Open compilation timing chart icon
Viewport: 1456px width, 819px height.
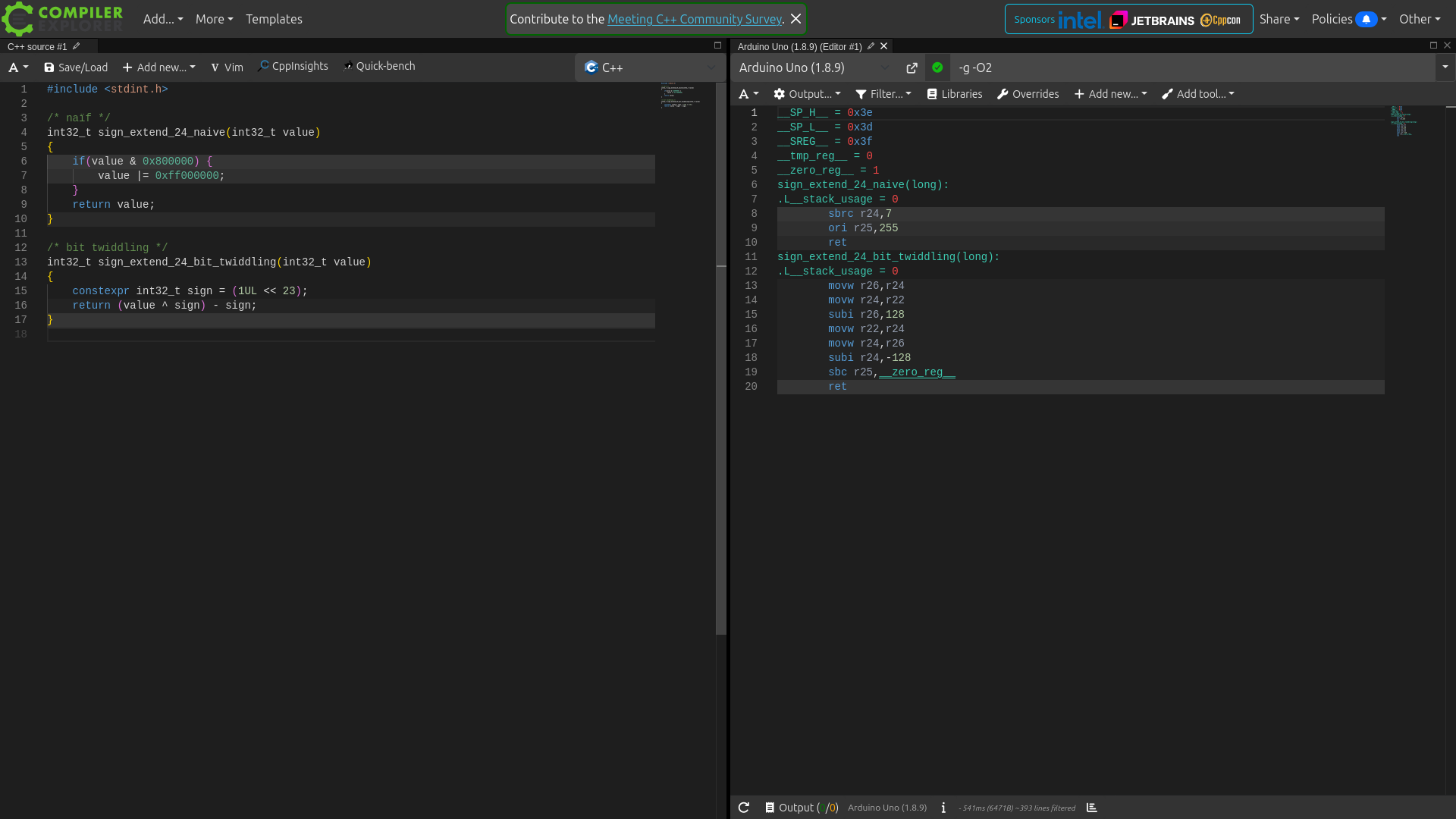pos(1092,808)
